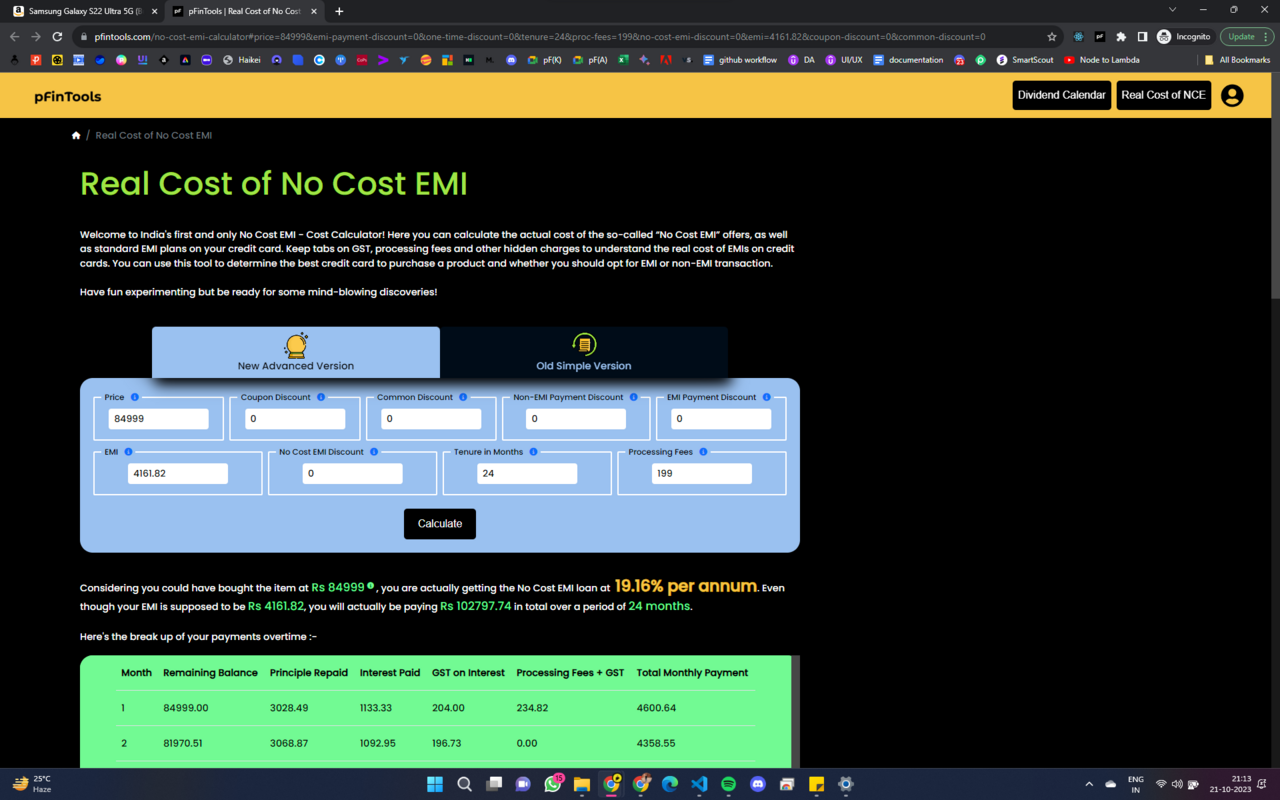Click the Tenure in Months info icon
The width and height of the screenshot is (1280, 800).
point(533,452)
